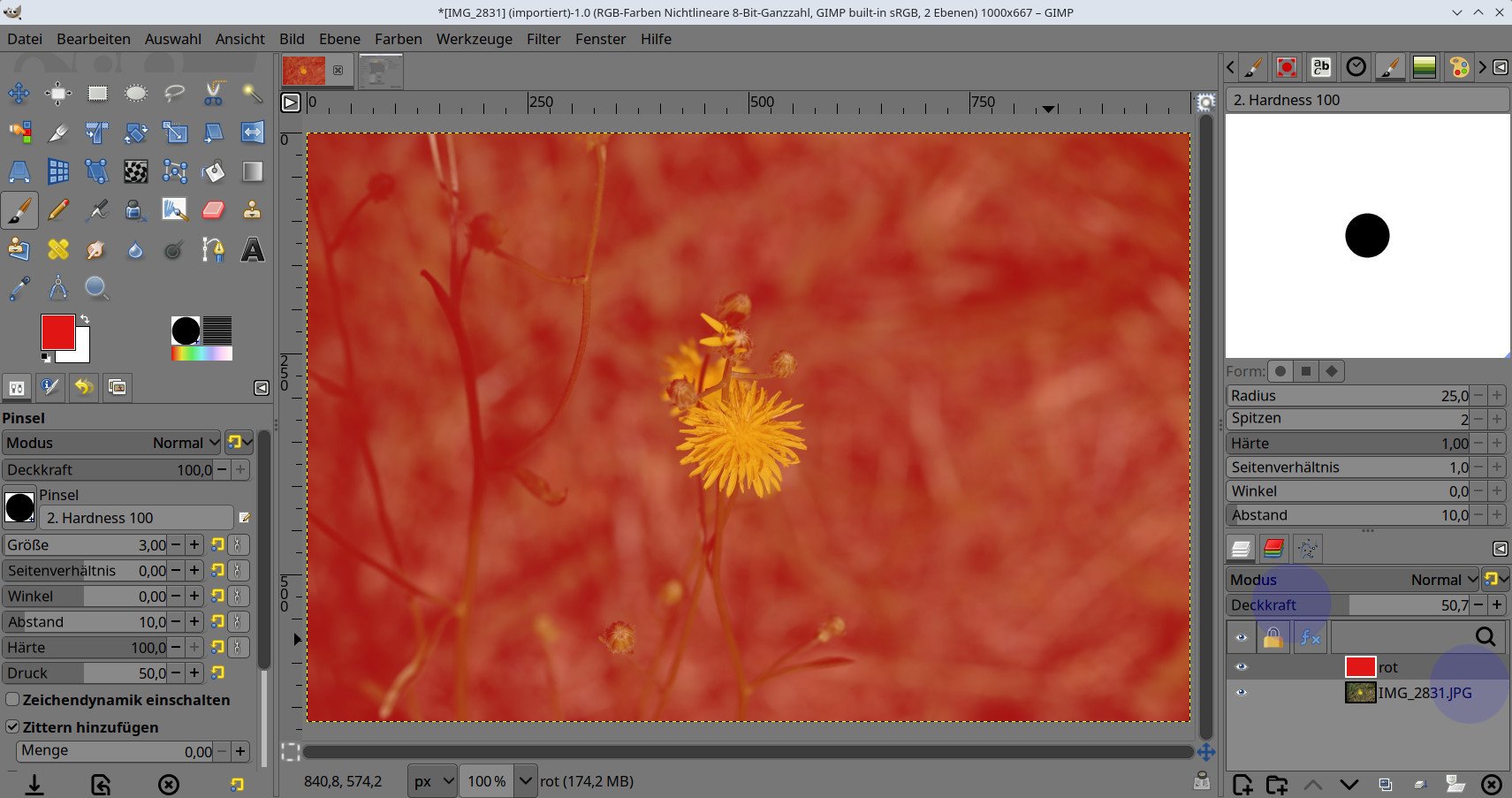Open the zoom percentage dropdown
Screen dimensions: 1512x798
point(526,781)
